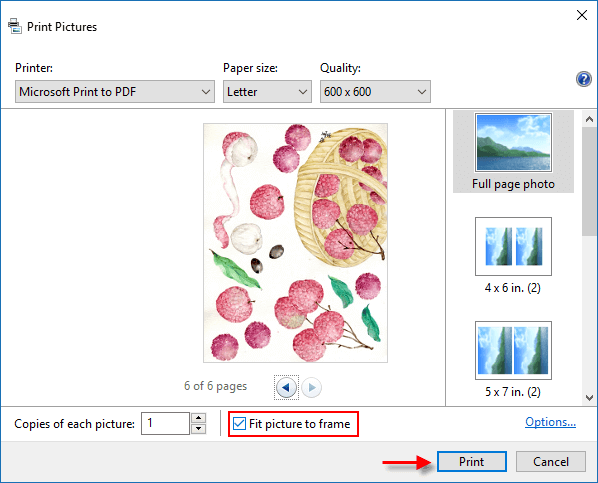The image size is (598, 483).
Task: Toggle Fit picture to frame checkbox
Action: point(239,423)
